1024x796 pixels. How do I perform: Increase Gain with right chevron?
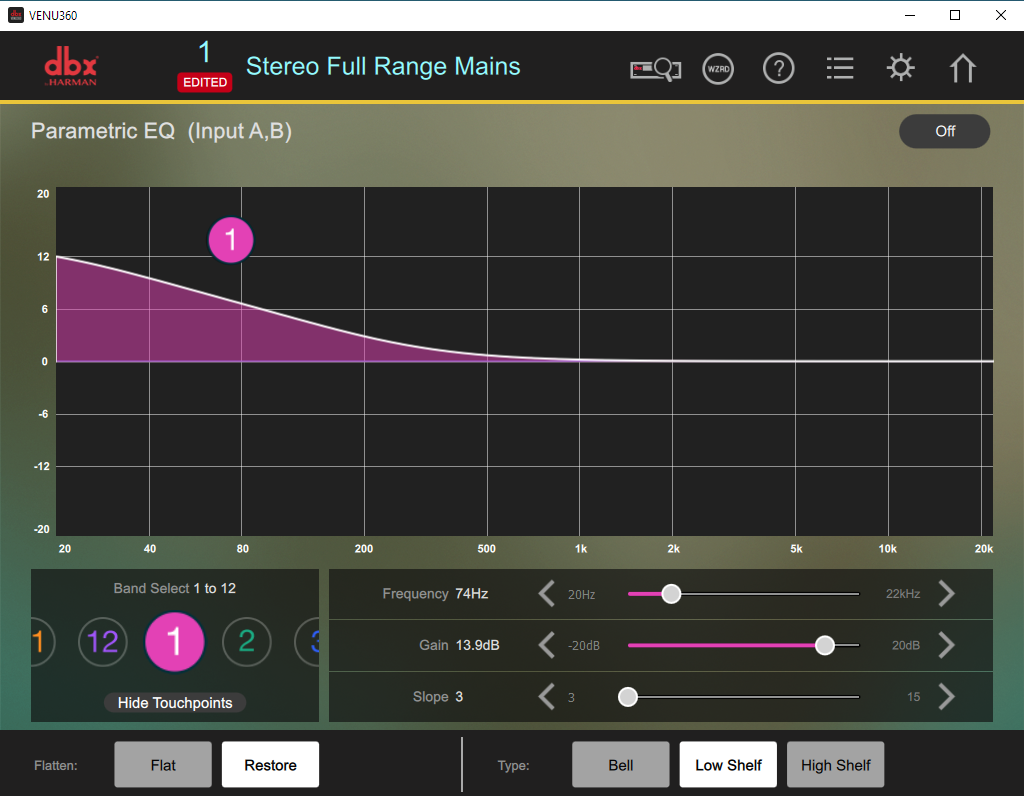(946, 645)
